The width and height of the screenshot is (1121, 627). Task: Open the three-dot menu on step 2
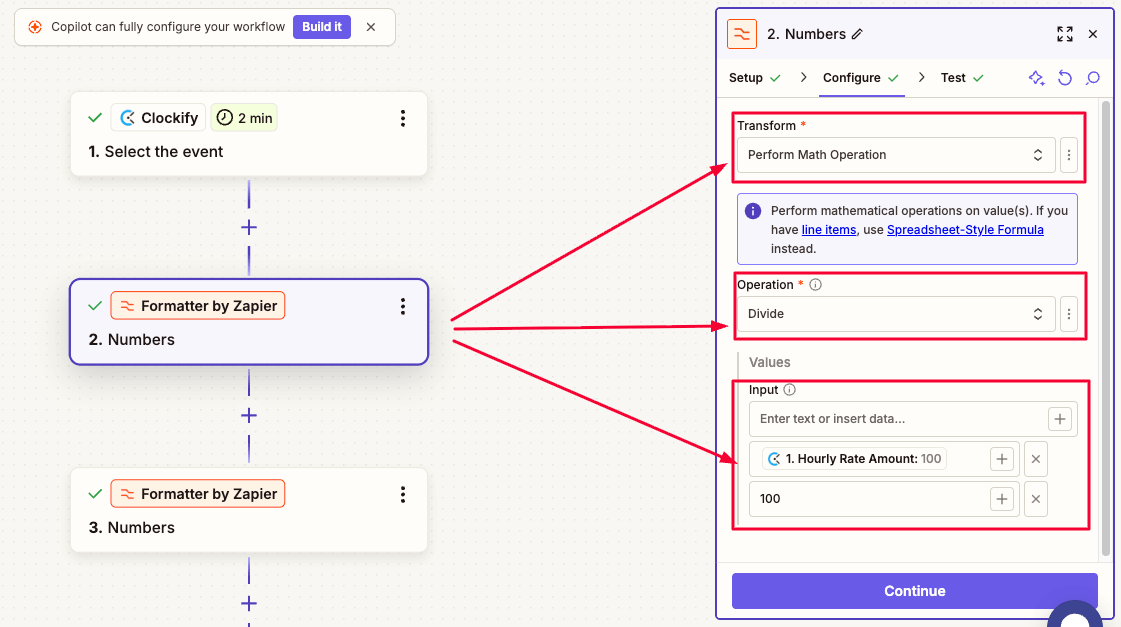403,306
